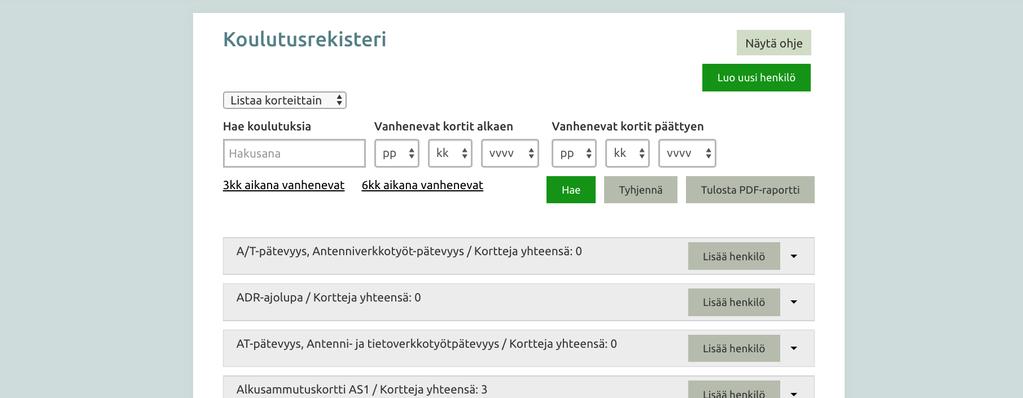
Task: Follow the 6kk aikana vanhenevat link
Action: [422, 185]
